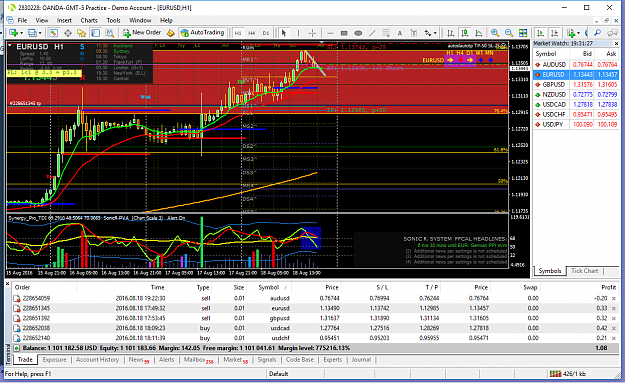Screen dimensions: 625x383
Task: Toggle Chart Shift icon
Action: coord(554,33)
